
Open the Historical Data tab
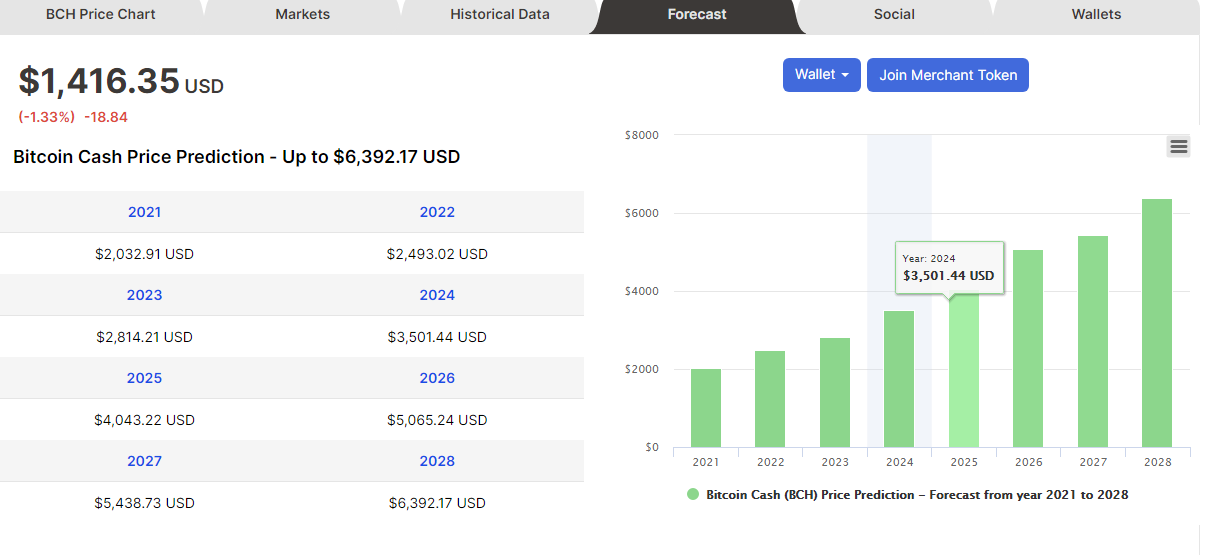tap(500, 15)
